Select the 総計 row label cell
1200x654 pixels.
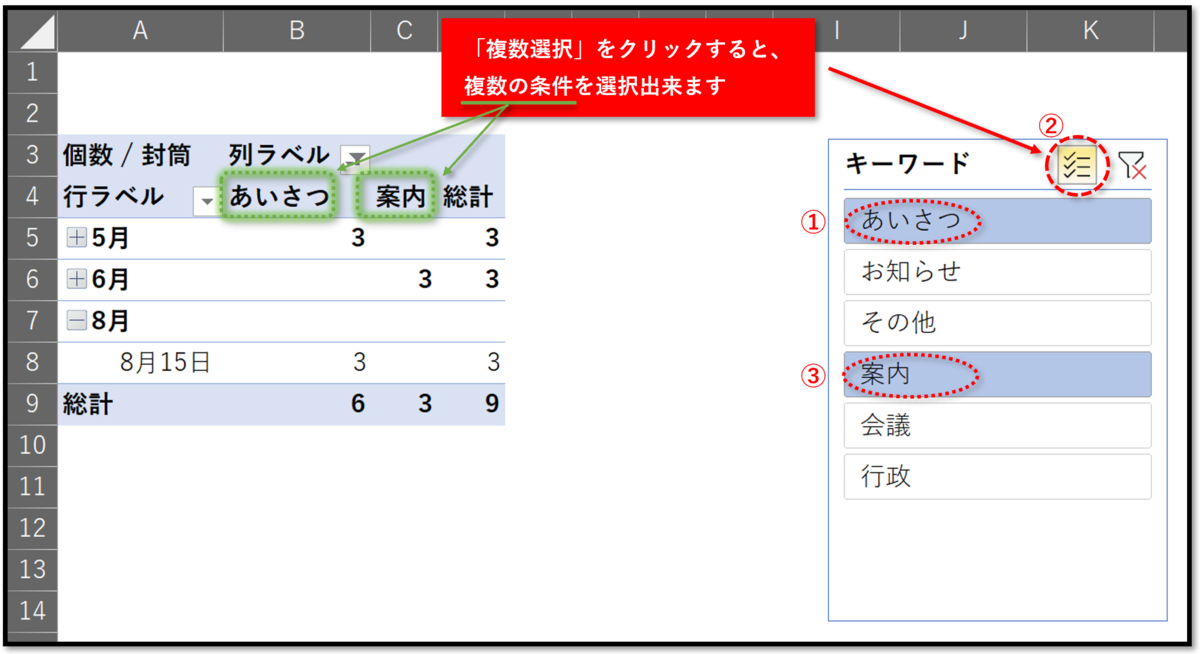(90, 404)
